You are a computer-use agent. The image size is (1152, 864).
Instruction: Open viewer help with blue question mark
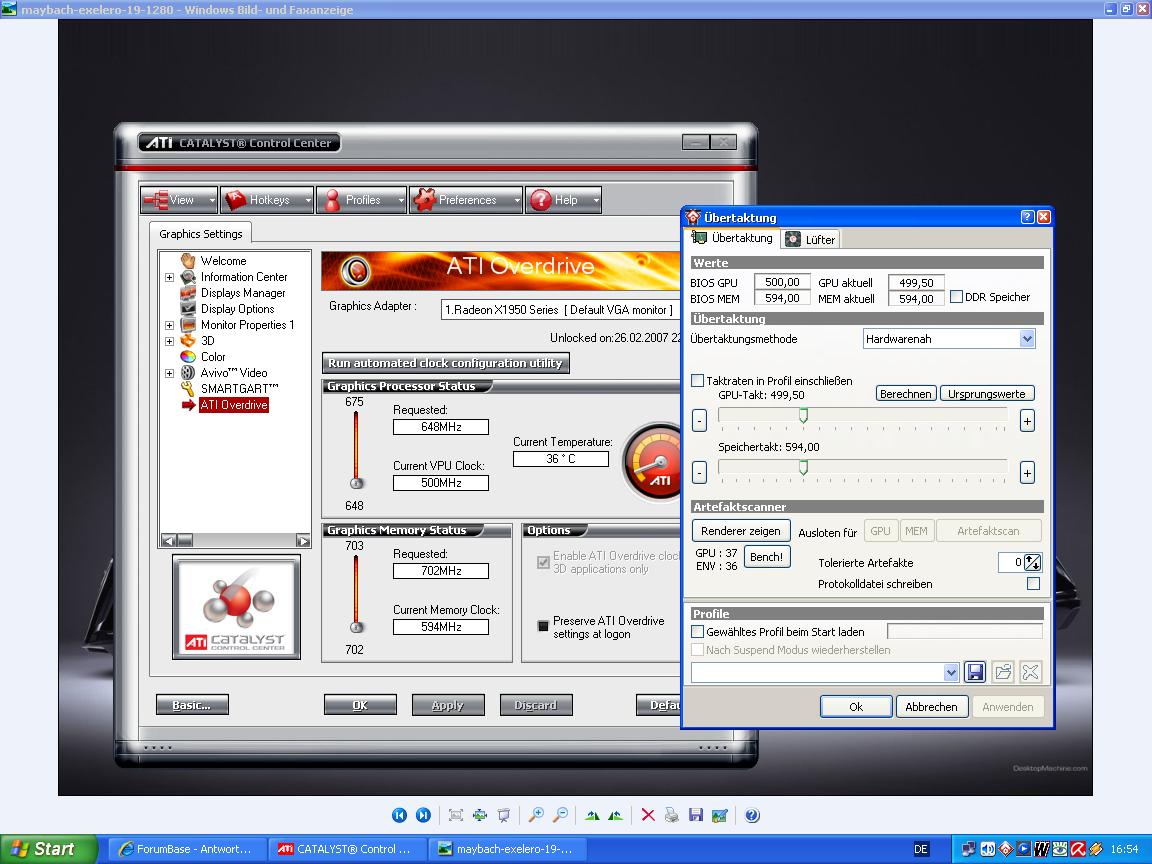[x=752, y=815]
